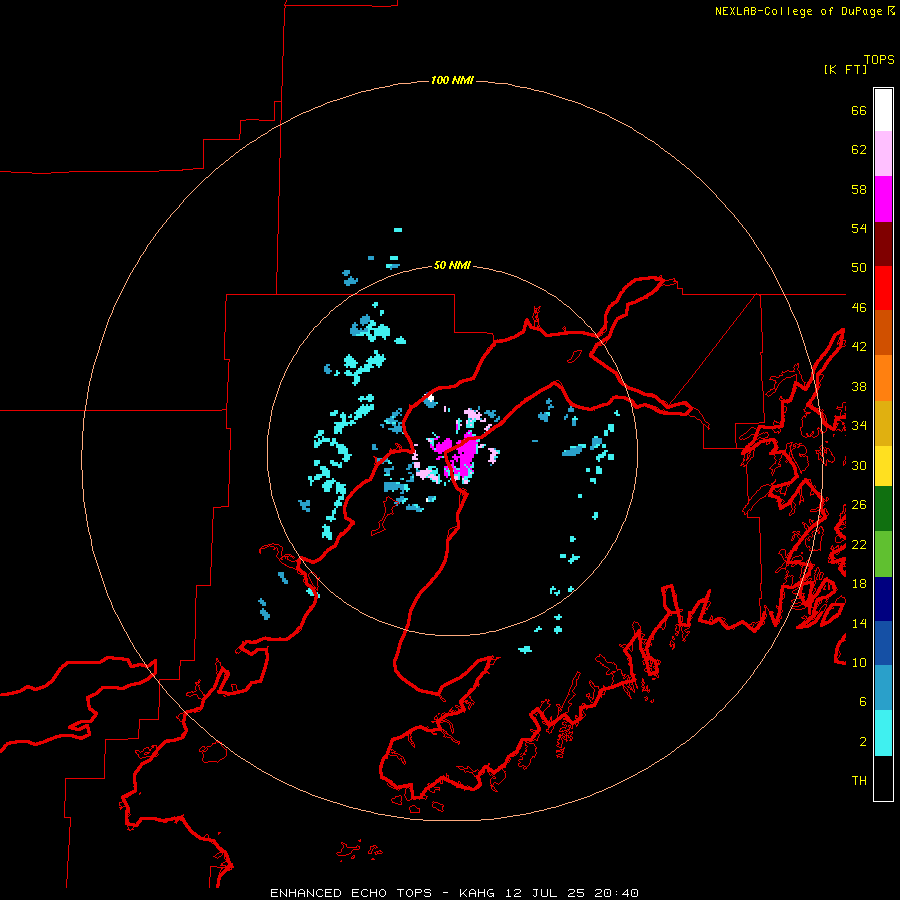The height and width of the screenshot is (900, 900).
Task: Click the 14 legend value label
Action: [859, 623]
